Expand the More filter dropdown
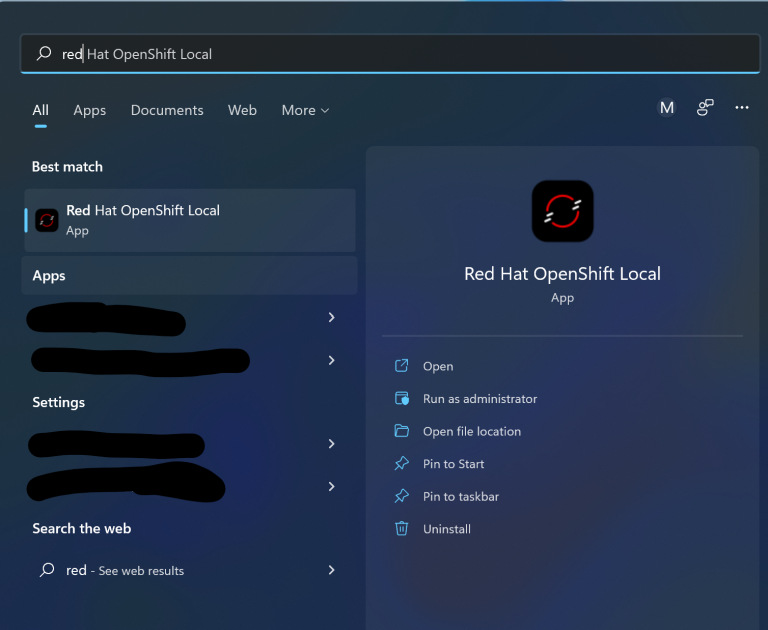This screenshot has width=768, height=630. [305, 111]
